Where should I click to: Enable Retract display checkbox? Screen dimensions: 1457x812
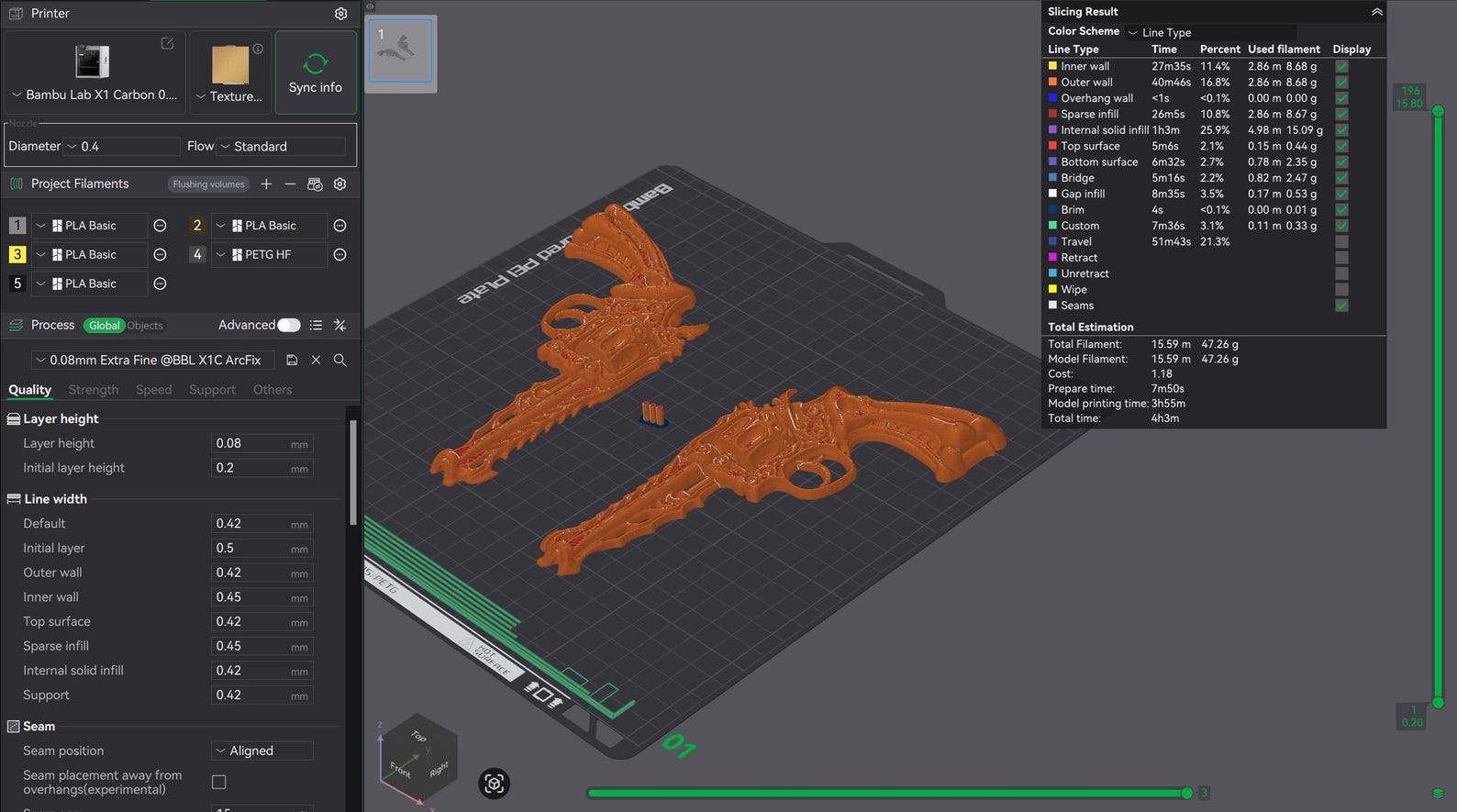1341,258
